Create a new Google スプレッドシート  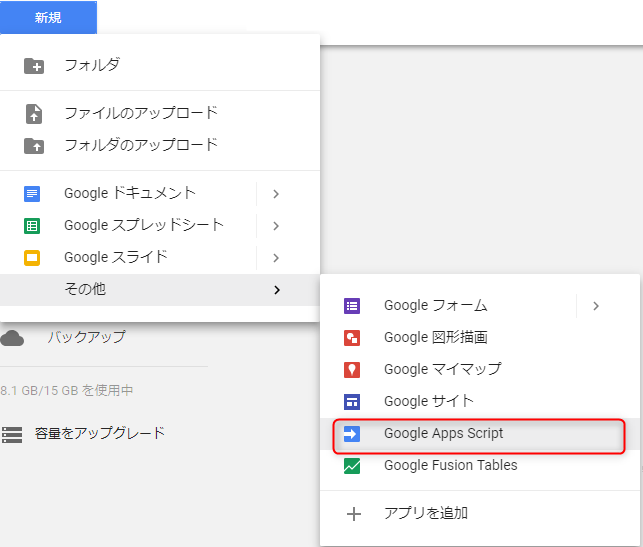coord(144,225)
